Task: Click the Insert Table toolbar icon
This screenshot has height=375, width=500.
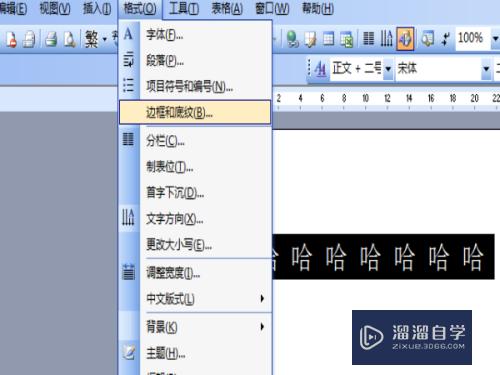Action: point(328,39)
